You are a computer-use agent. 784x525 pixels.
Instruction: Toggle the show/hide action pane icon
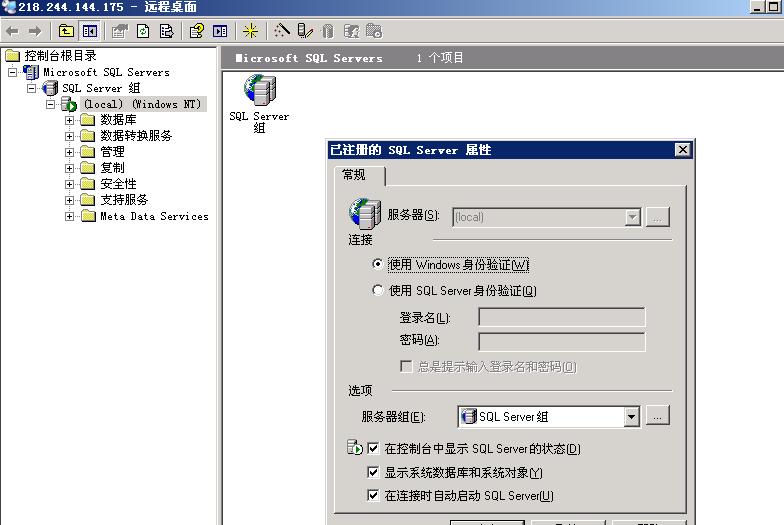220,31
